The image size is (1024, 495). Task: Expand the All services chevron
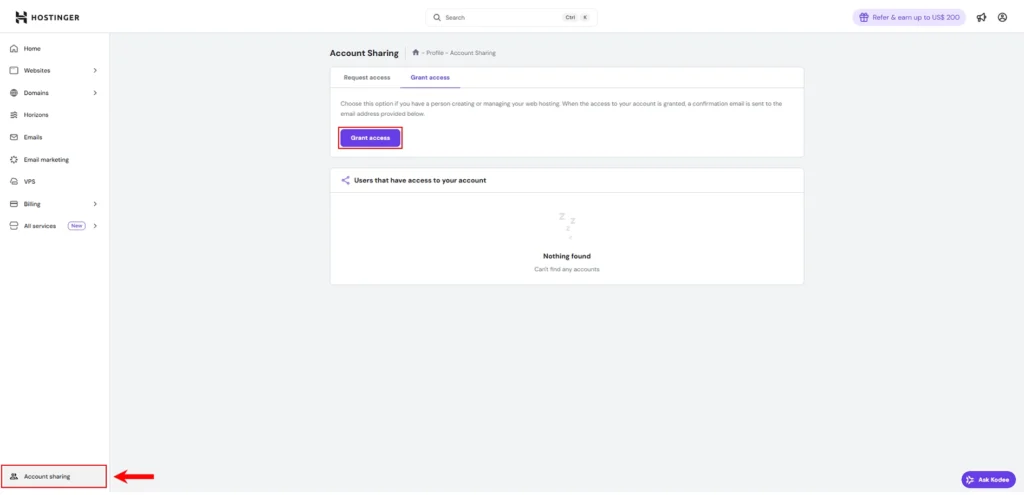pos(95,226)
